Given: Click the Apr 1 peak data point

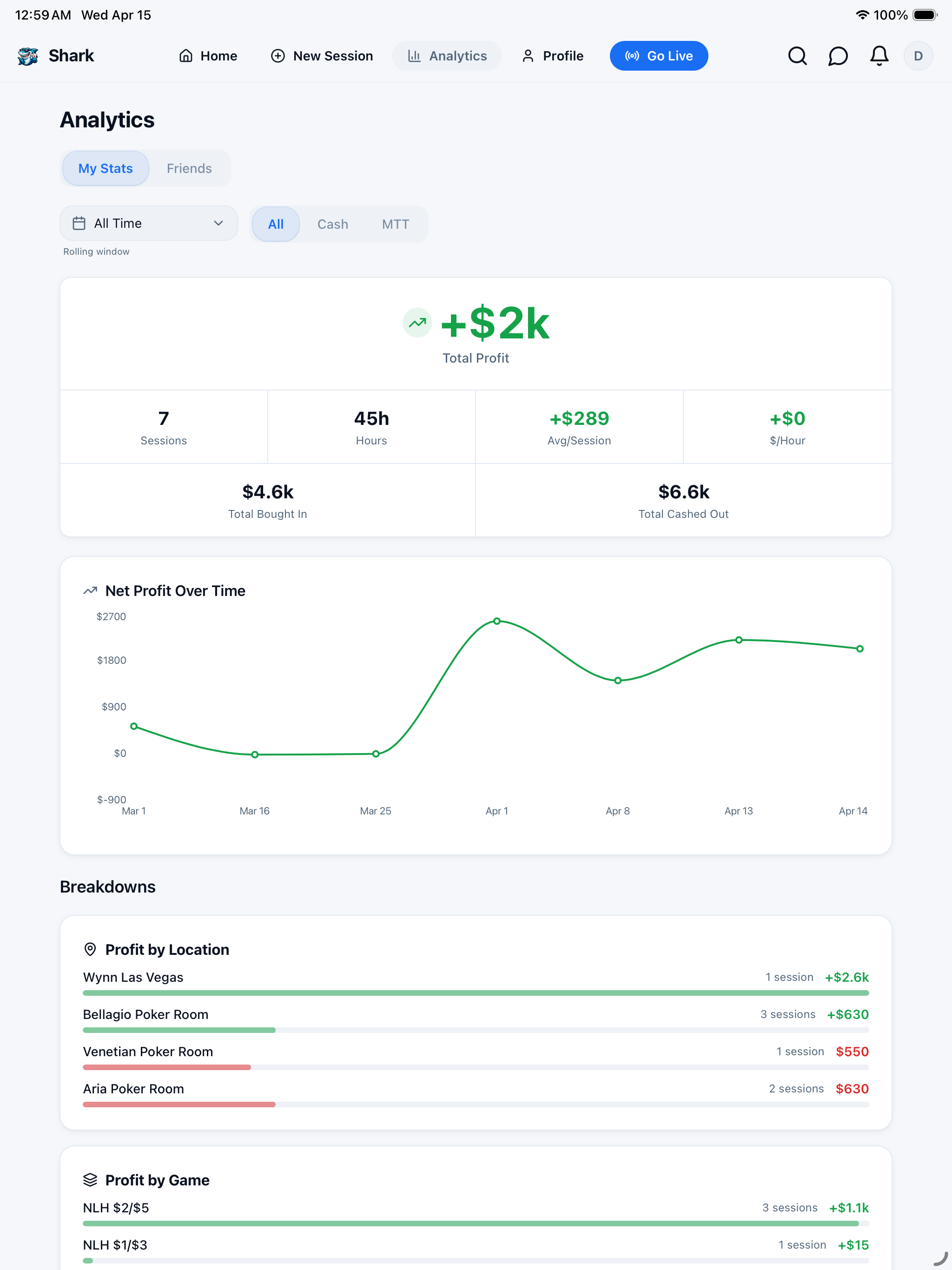Looking at the screenshot, I should coord(496,621).
